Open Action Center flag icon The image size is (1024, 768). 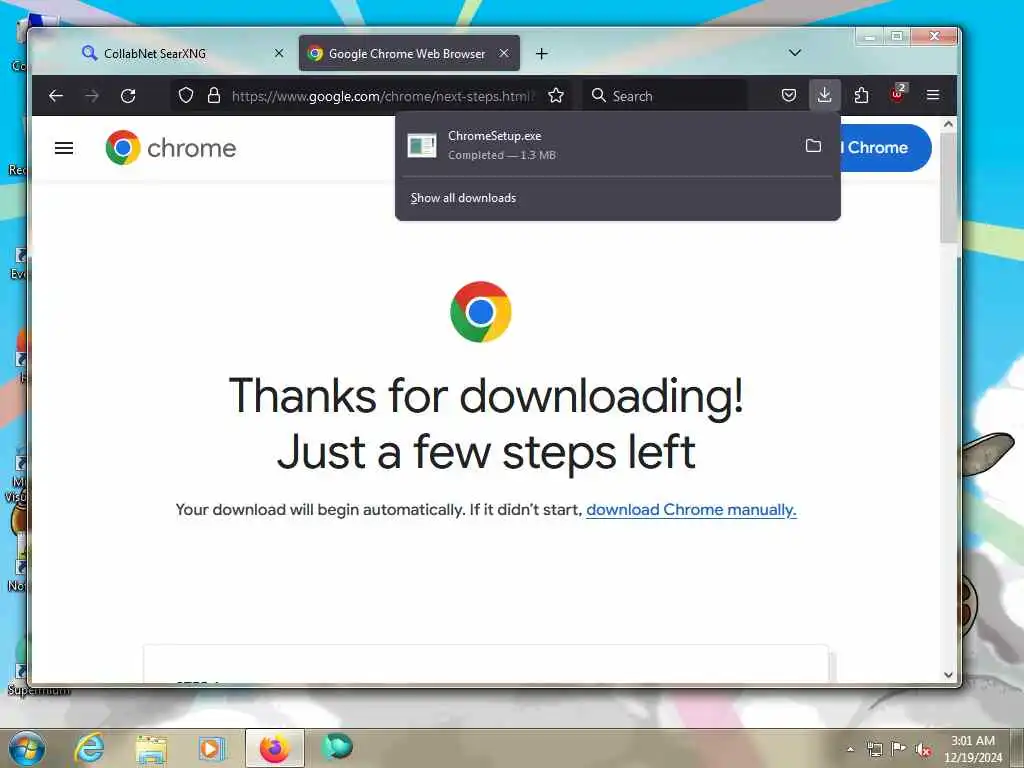[x=898, y=748]
